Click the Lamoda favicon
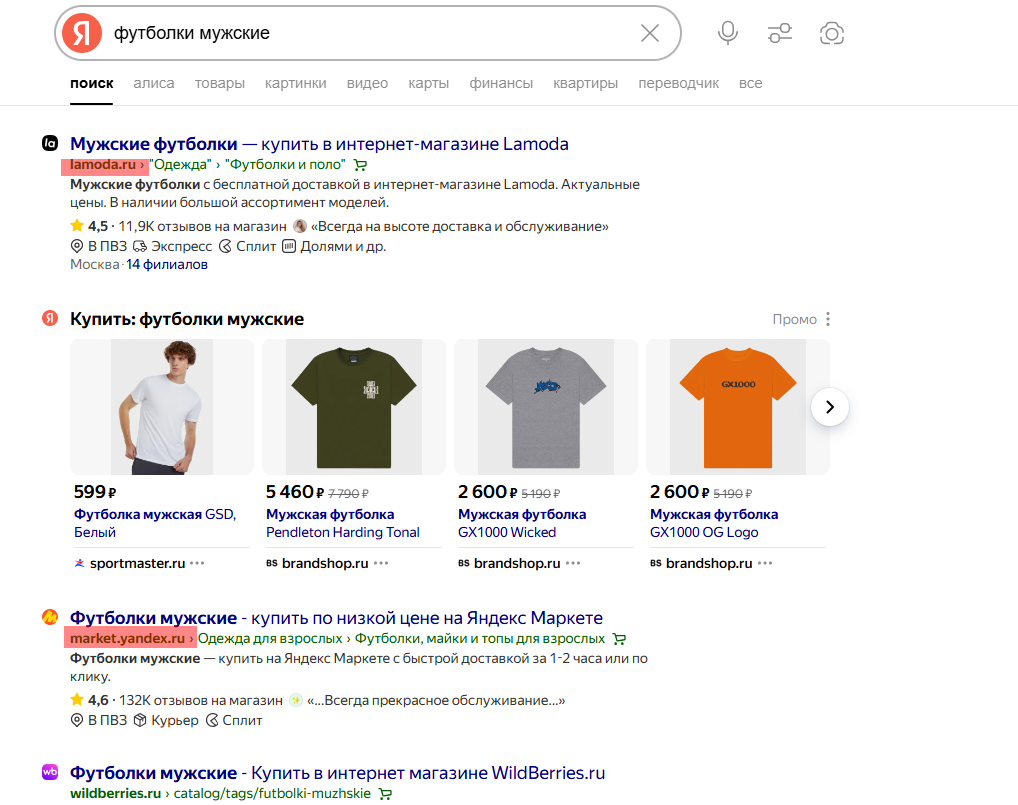Screen dimensions: 1018x805 pos(50,143)
